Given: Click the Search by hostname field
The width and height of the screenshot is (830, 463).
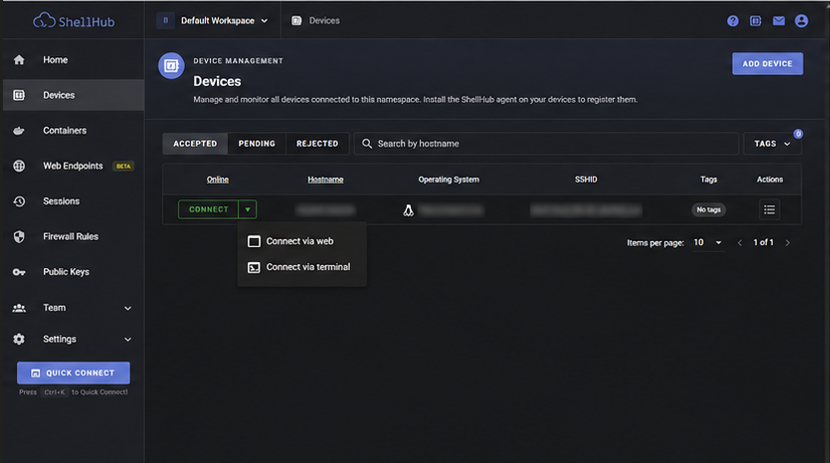Looking at the screenshot, I should 546,143.
